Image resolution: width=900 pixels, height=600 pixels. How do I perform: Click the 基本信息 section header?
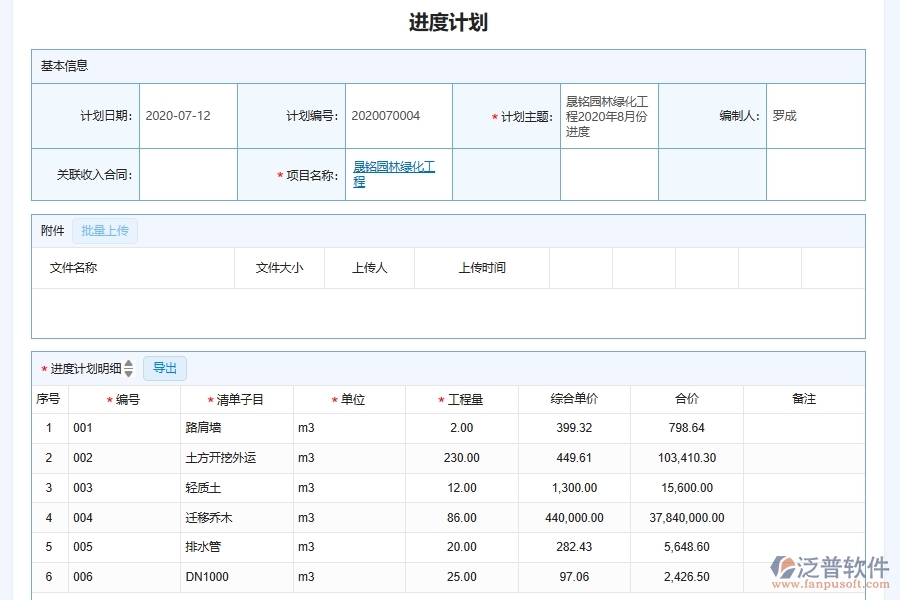[x=65, y=65]
